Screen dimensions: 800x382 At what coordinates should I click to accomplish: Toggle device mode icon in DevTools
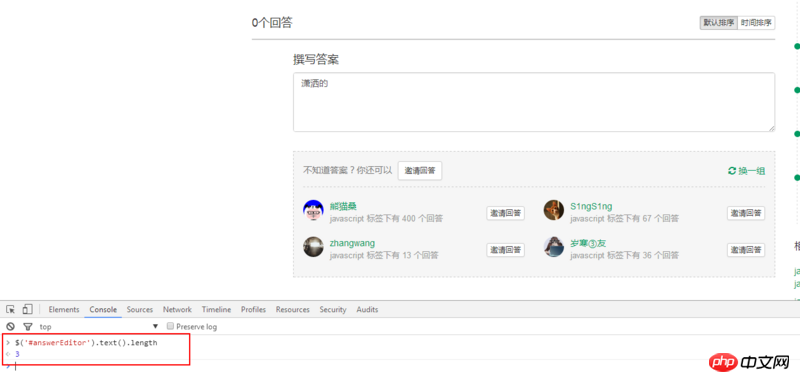[x=28, y=309]
